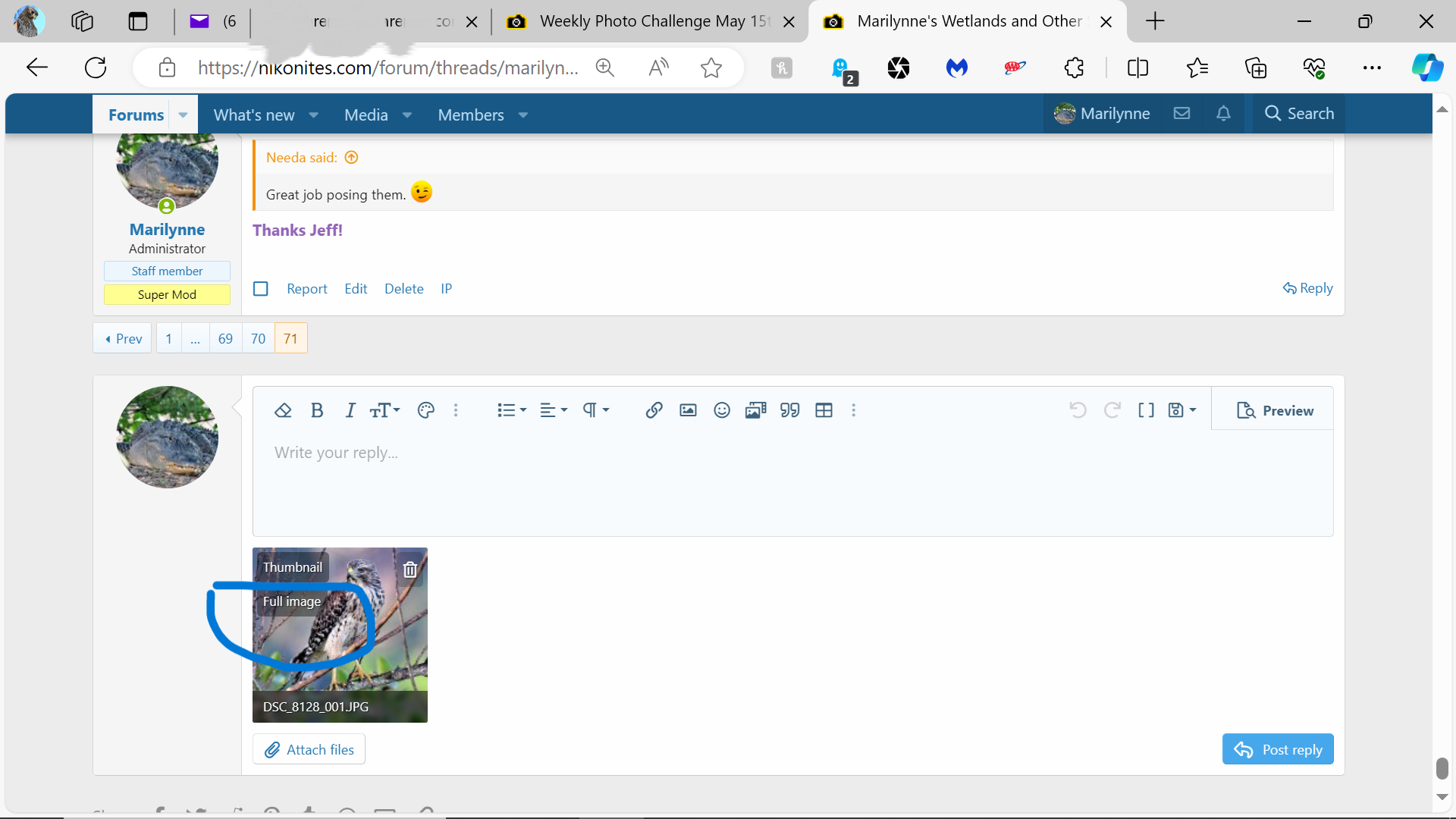Open the What's new menu
Image resolution: width=1456 pixels, height=819 pixels.
click(254, 115)
